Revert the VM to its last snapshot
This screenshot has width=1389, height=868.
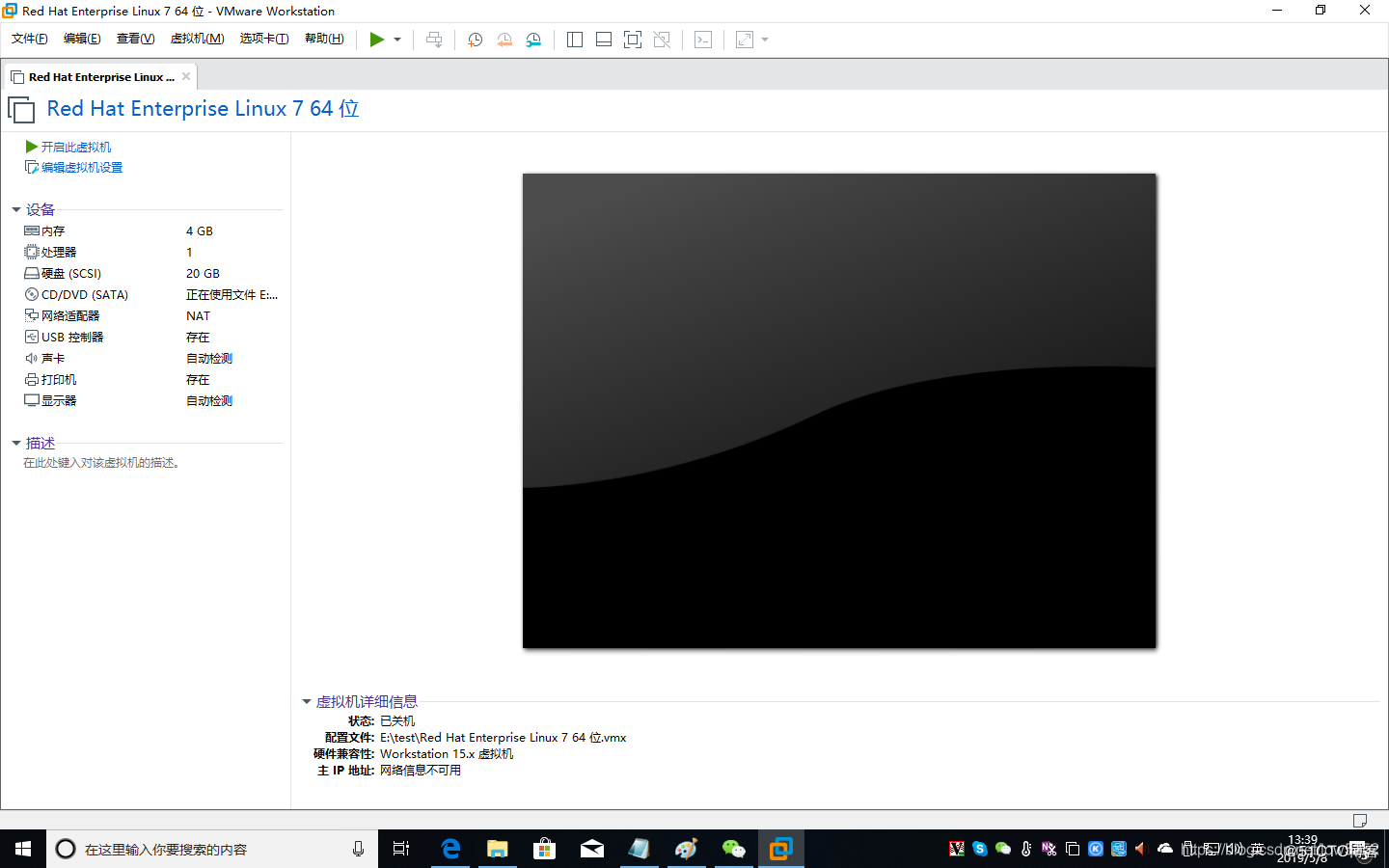click(504, 40)
